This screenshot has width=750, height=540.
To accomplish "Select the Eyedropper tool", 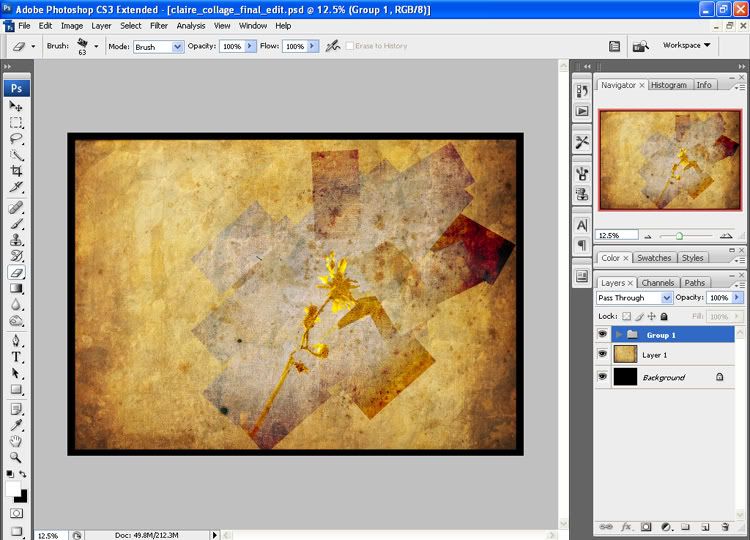I will pyautogui.click(x=16, y=425).
